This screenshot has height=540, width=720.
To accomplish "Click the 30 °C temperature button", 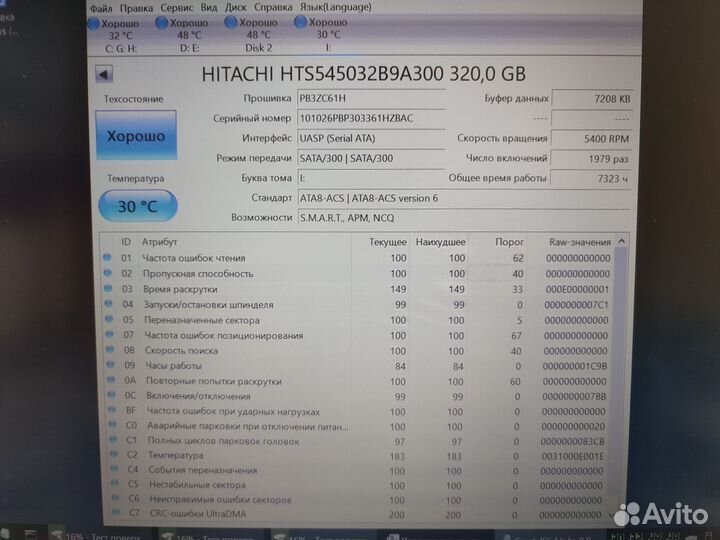I will 138,206.
